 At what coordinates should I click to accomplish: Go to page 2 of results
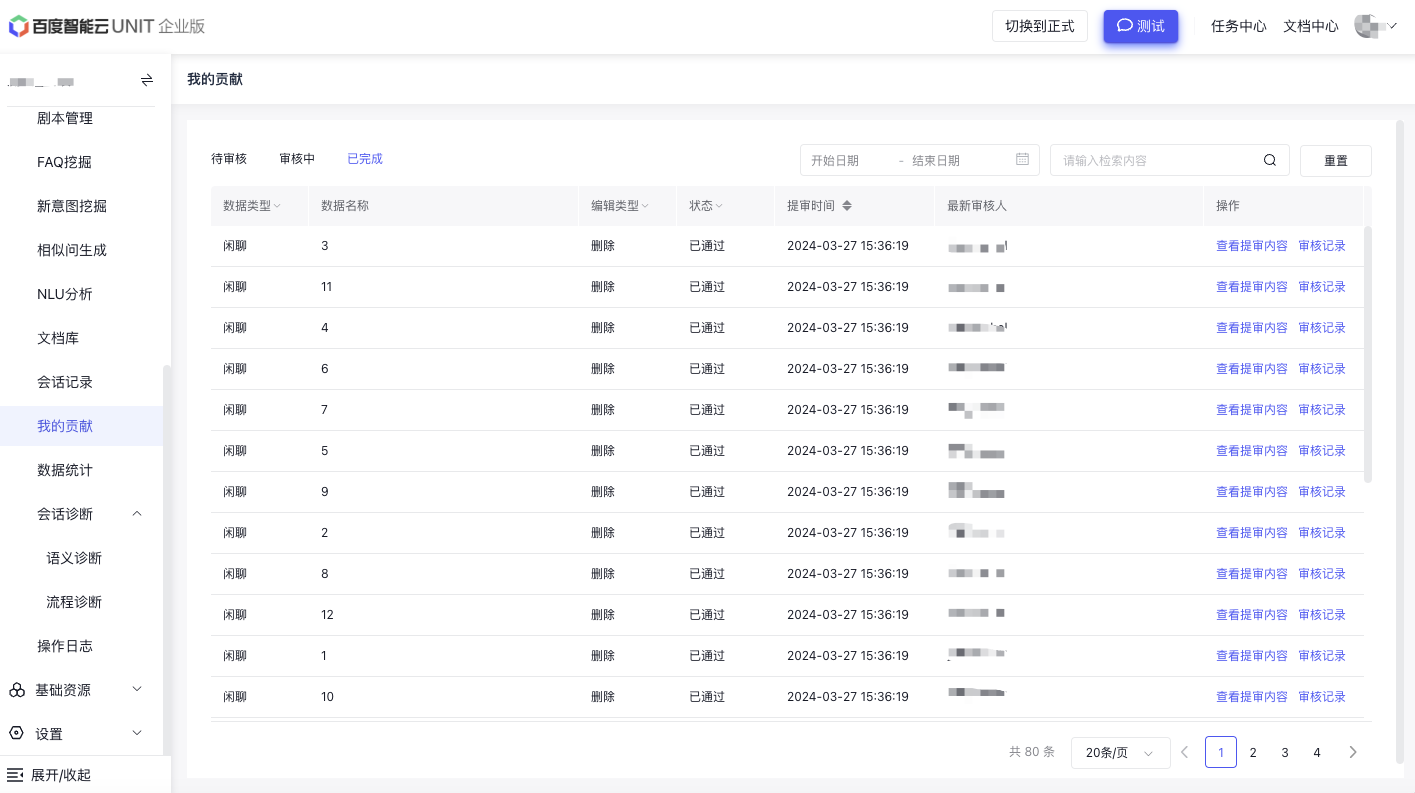[1253, 752]
